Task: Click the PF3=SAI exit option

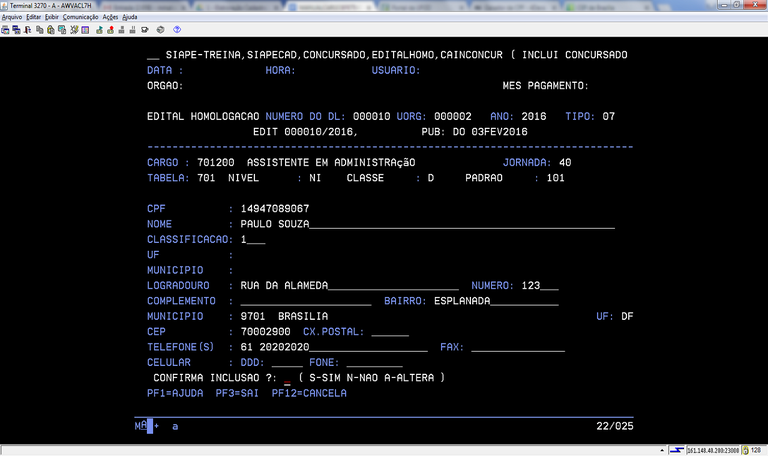Action: pyautogui.click(x=238, y=394)
